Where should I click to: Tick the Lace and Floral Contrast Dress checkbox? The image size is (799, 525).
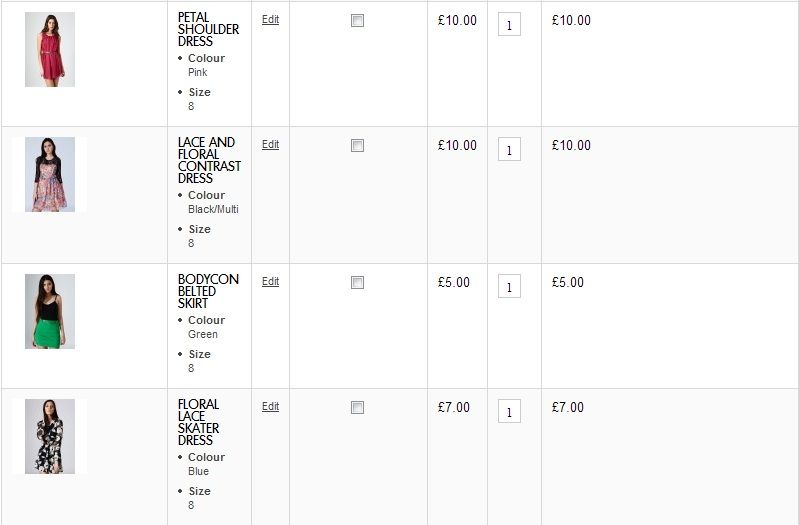pos(357,145)
